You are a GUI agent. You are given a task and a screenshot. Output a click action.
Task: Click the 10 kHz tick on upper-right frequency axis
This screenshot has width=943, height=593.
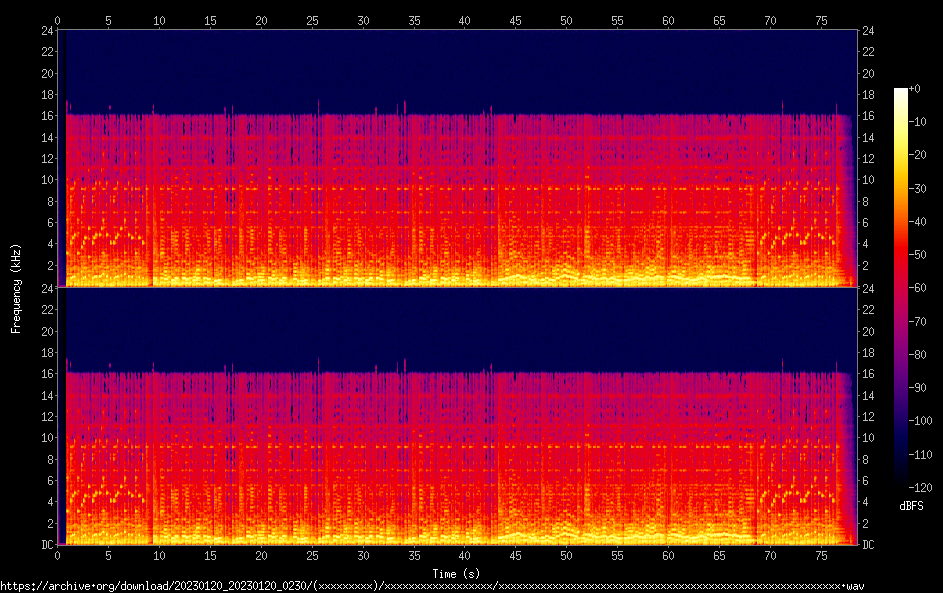pos(869,180)
